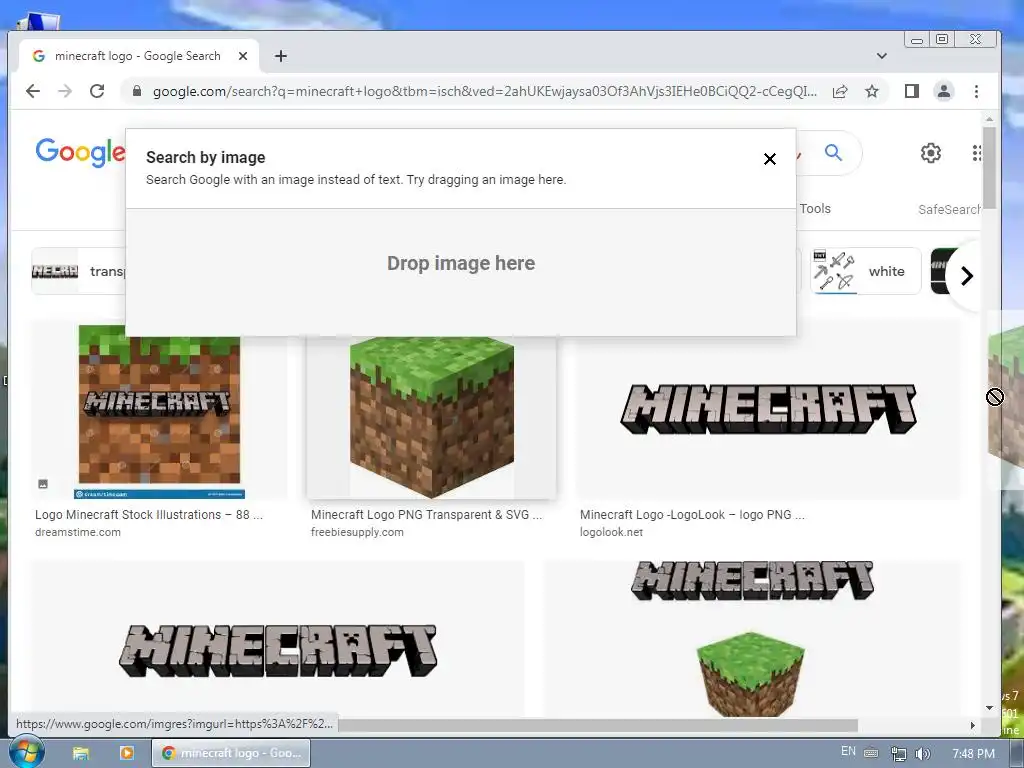Go back to the previous page
The height and width of the screenshot is (768, 1024).
coord(33,91)
